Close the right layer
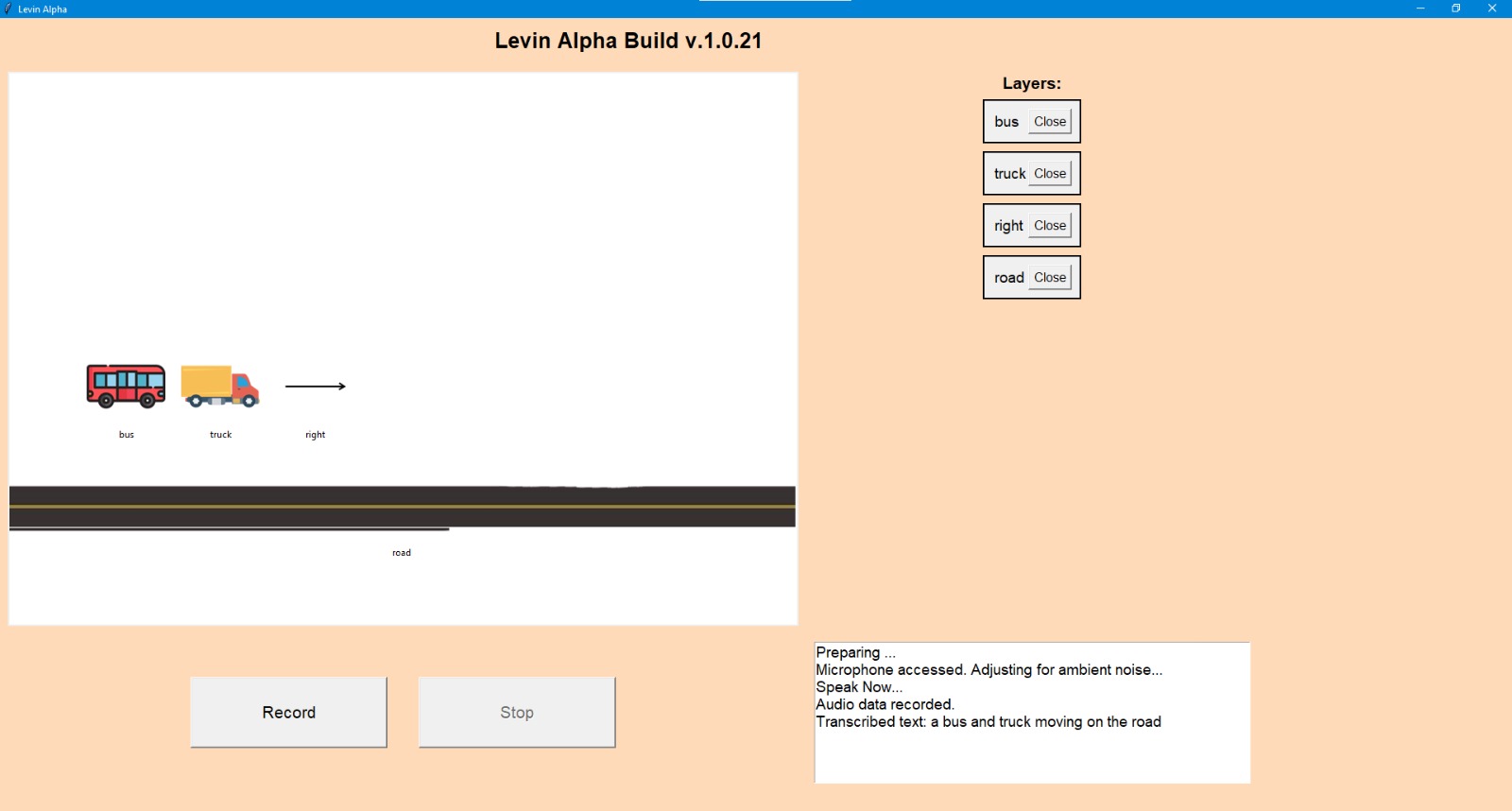This screenshot has width=1512, height=811. point(1049,226)
